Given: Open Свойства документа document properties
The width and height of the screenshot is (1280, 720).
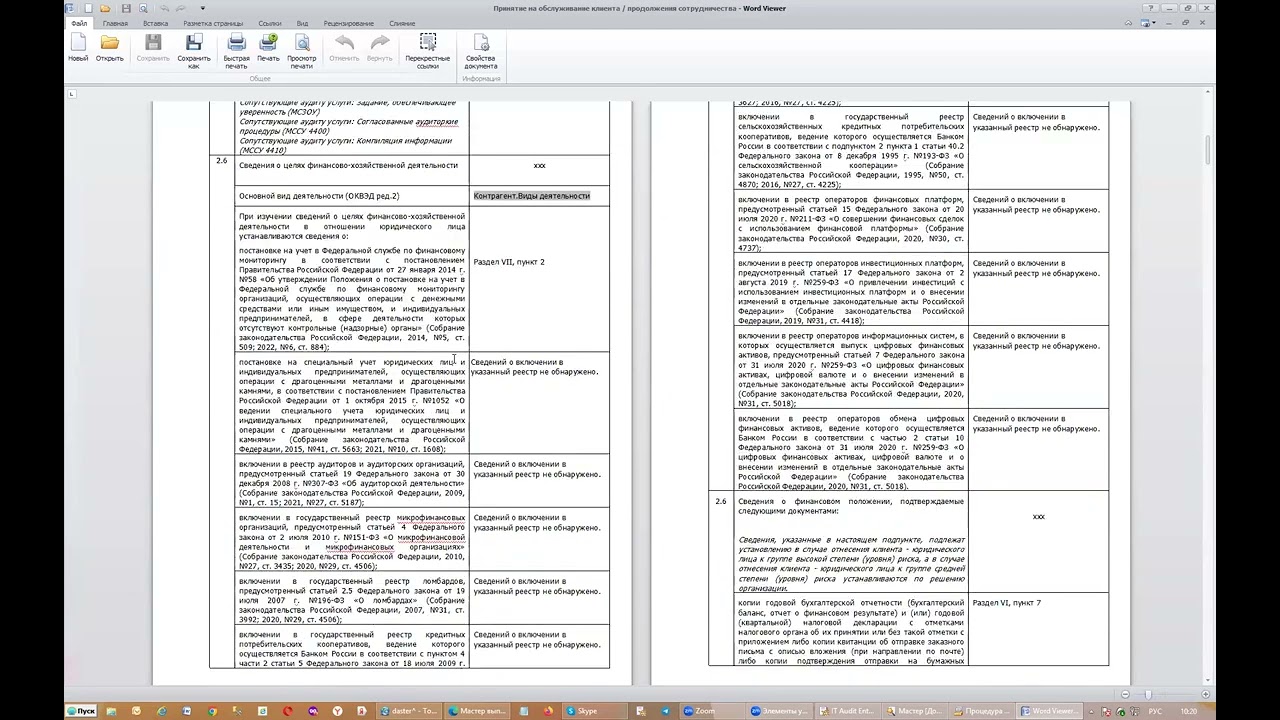Looking at the screenshot, I should (481, 52).
